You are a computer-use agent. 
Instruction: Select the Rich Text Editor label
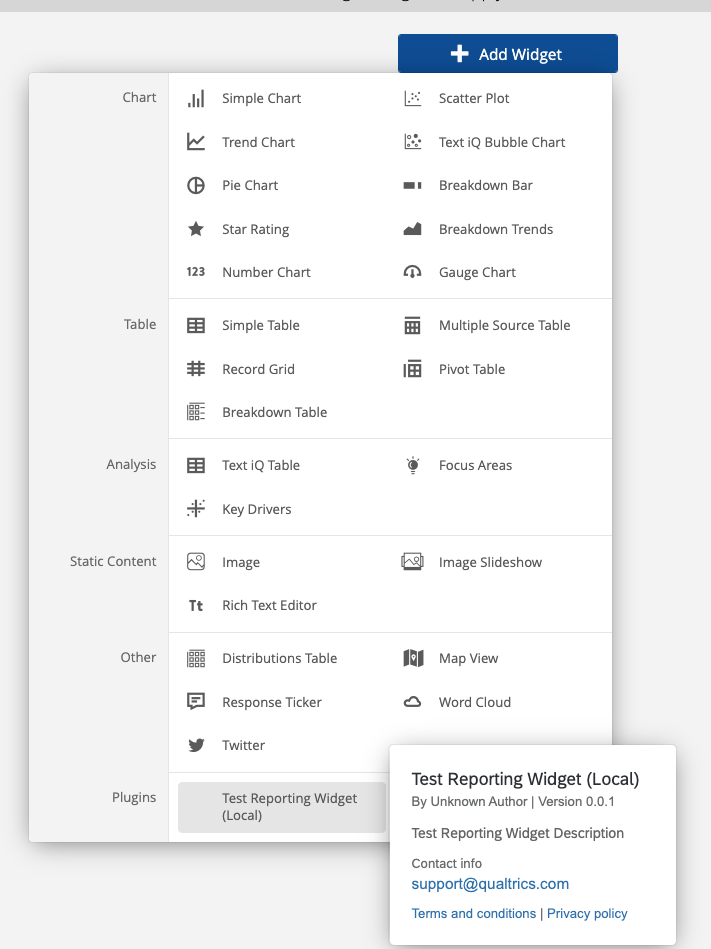pyautogui.click(x=269, y=605)
